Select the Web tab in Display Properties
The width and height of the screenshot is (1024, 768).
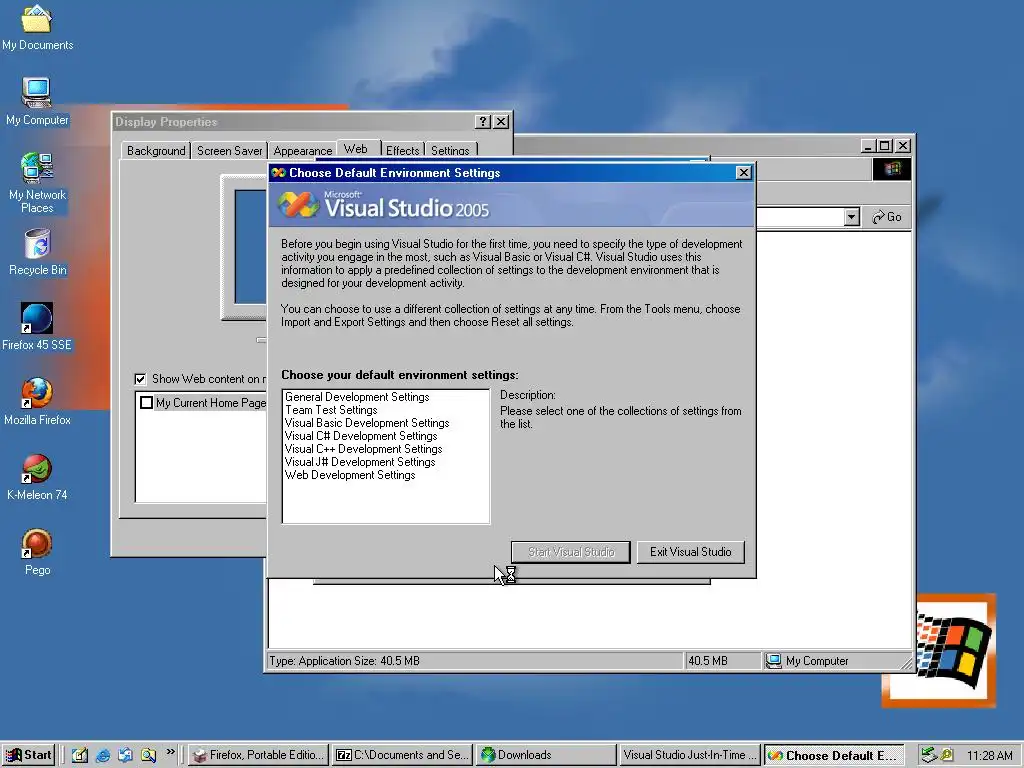point(356,149)
